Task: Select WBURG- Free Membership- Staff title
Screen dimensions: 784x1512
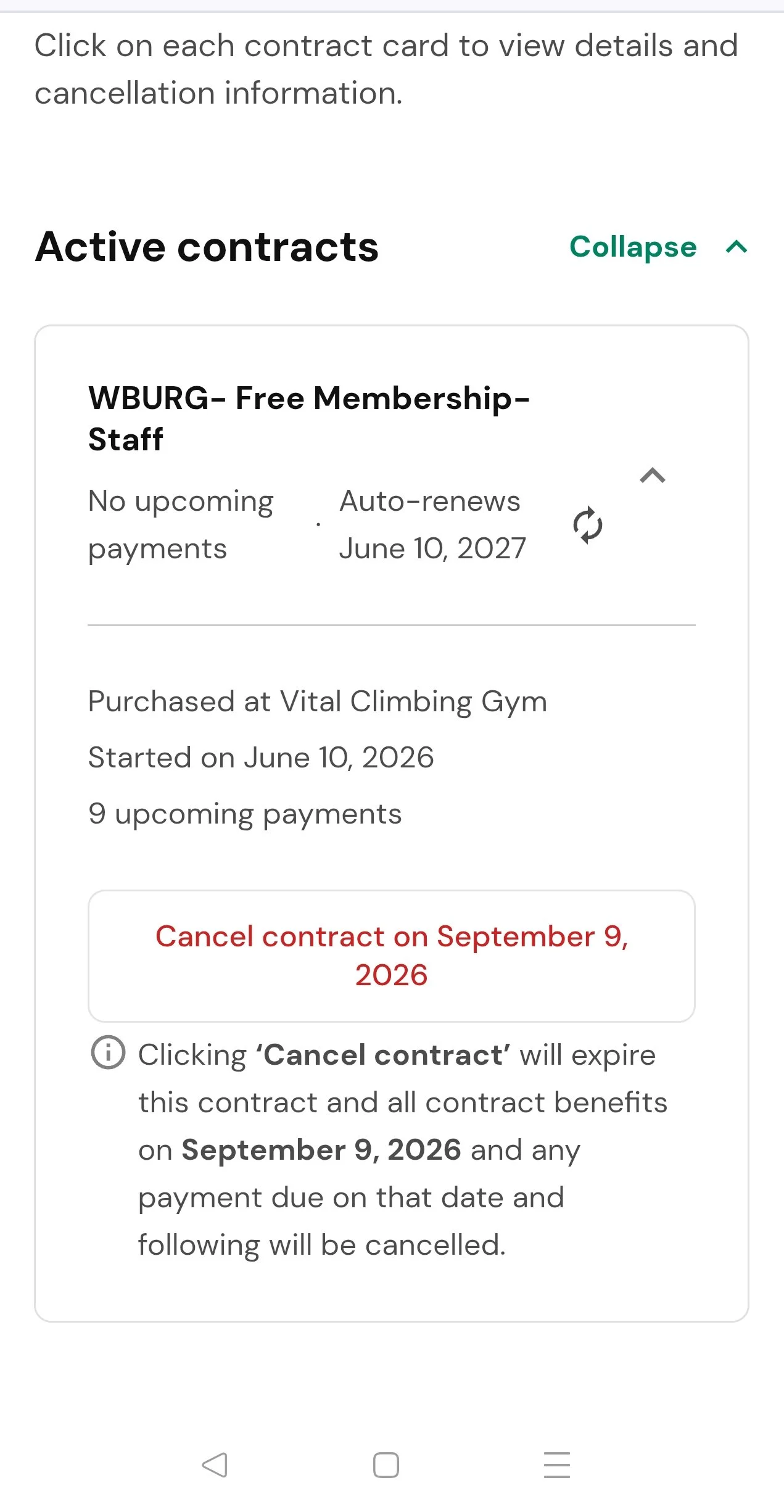Action: (309, 418)
